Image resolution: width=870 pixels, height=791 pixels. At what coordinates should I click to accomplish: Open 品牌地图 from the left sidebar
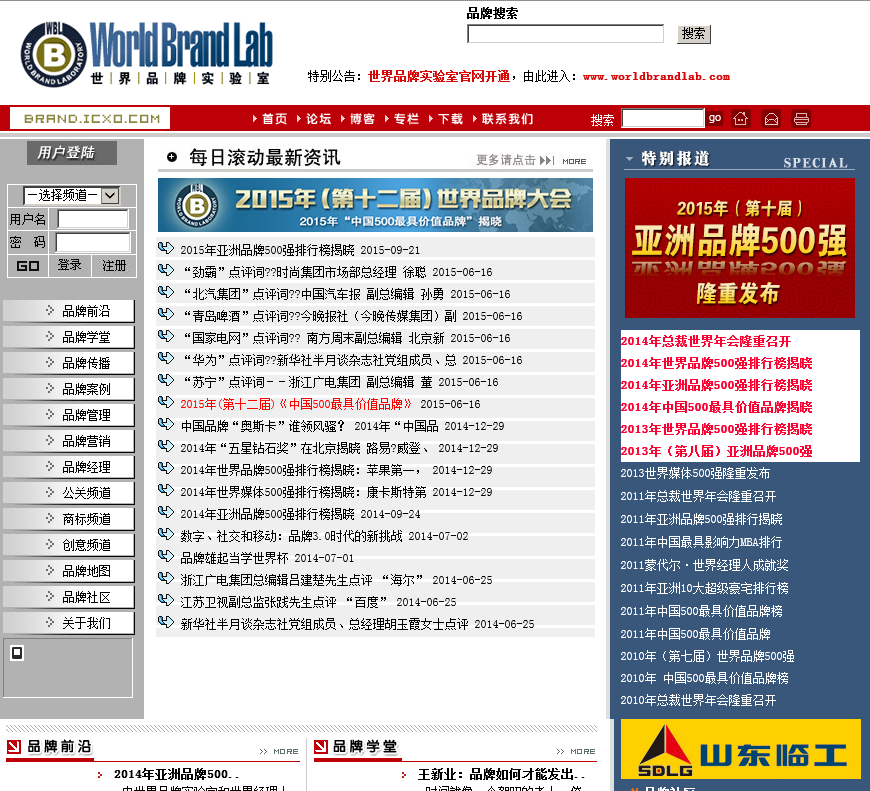(x=70, y=571)
